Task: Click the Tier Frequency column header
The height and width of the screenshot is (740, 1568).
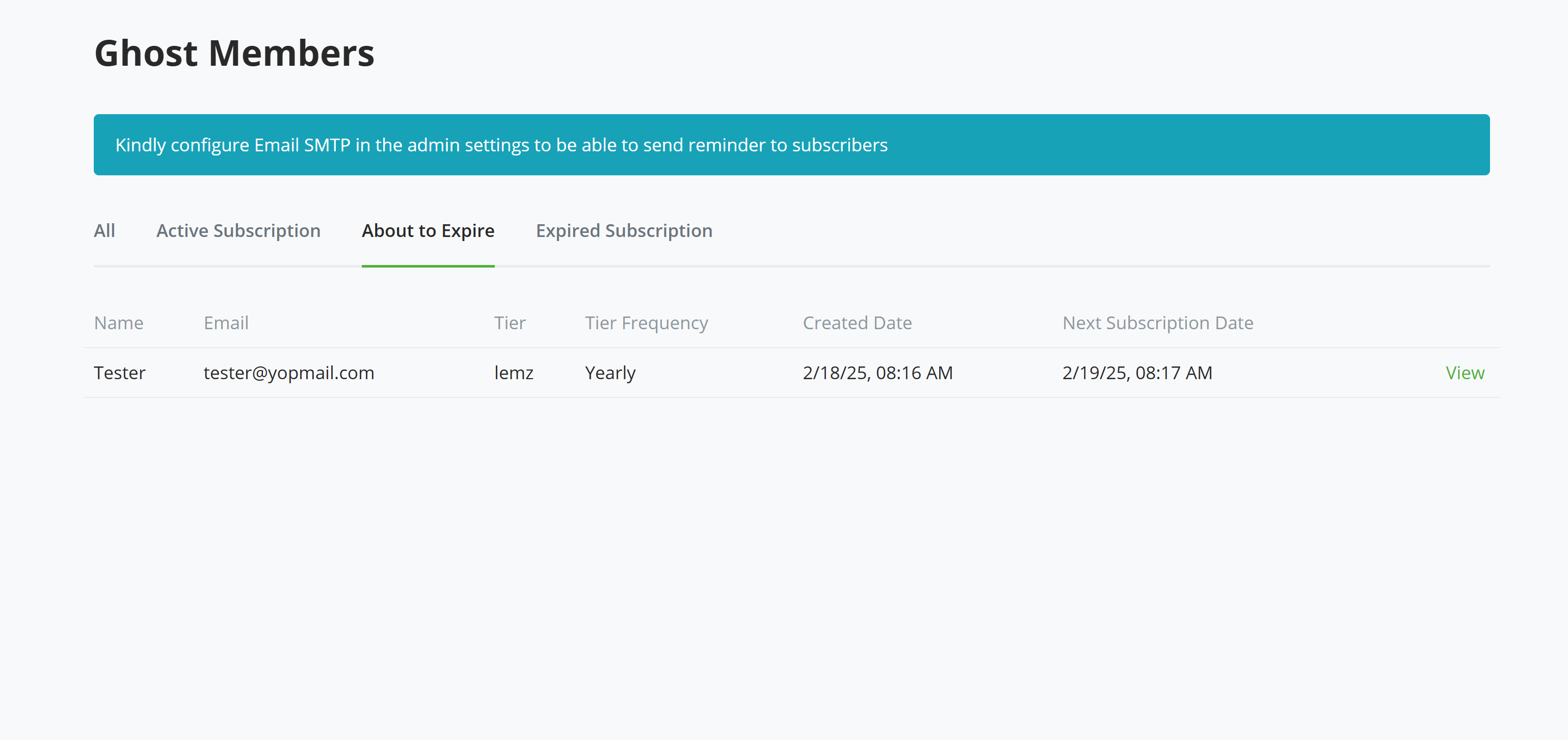Action: [x=647, y=323]
